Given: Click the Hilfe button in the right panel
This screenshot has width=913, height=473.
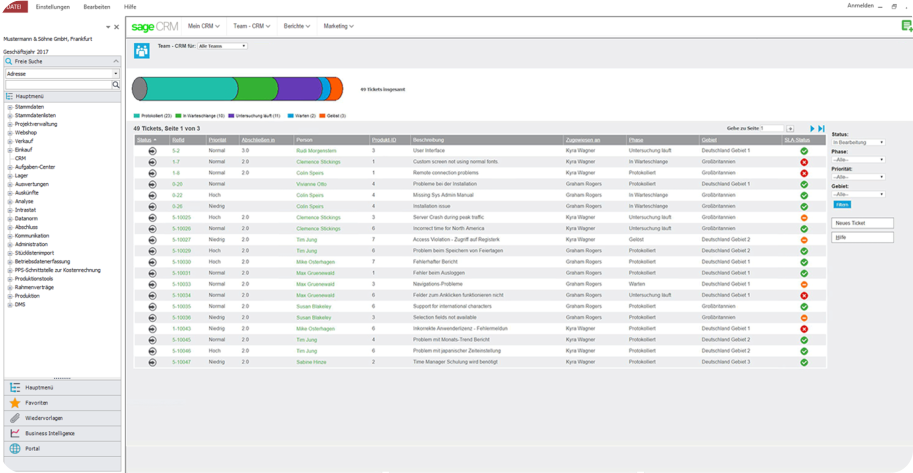Looking at the screenshot, I should [x=862, y=238].
